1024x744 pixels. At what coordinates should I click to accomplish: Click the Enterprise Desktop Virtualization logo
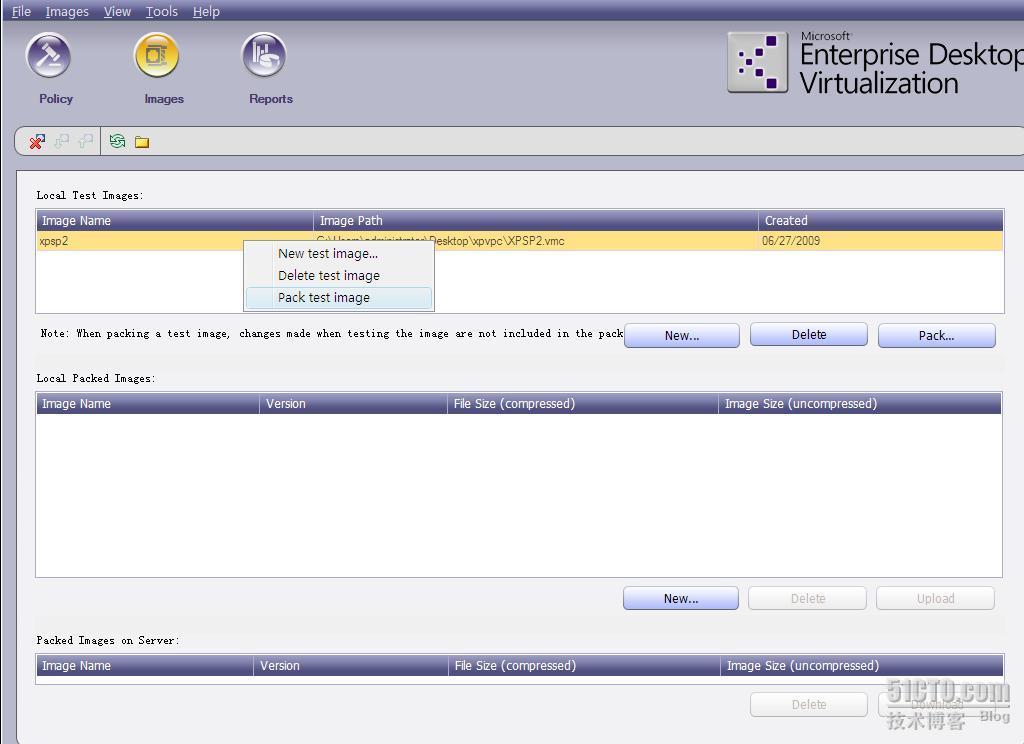point(875,64)
